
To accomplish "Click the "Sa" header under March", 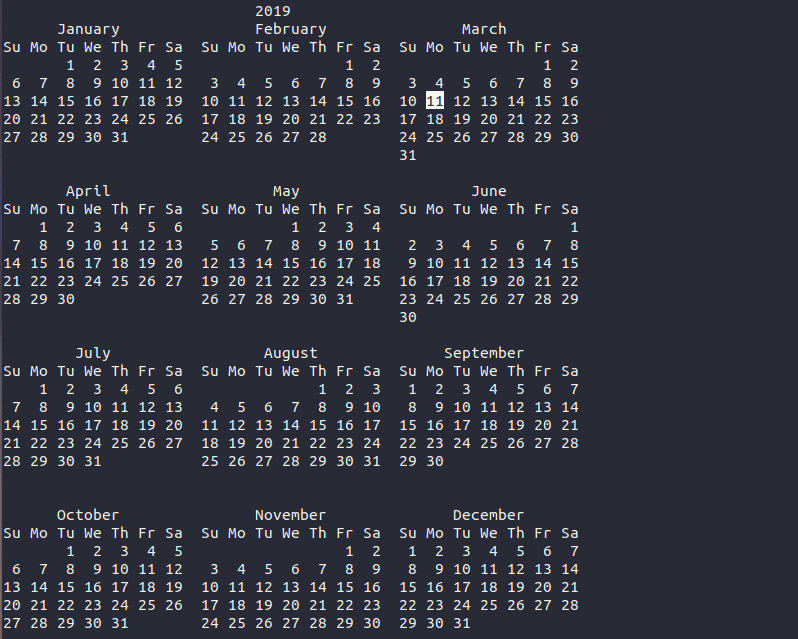I will pos(569,47).
